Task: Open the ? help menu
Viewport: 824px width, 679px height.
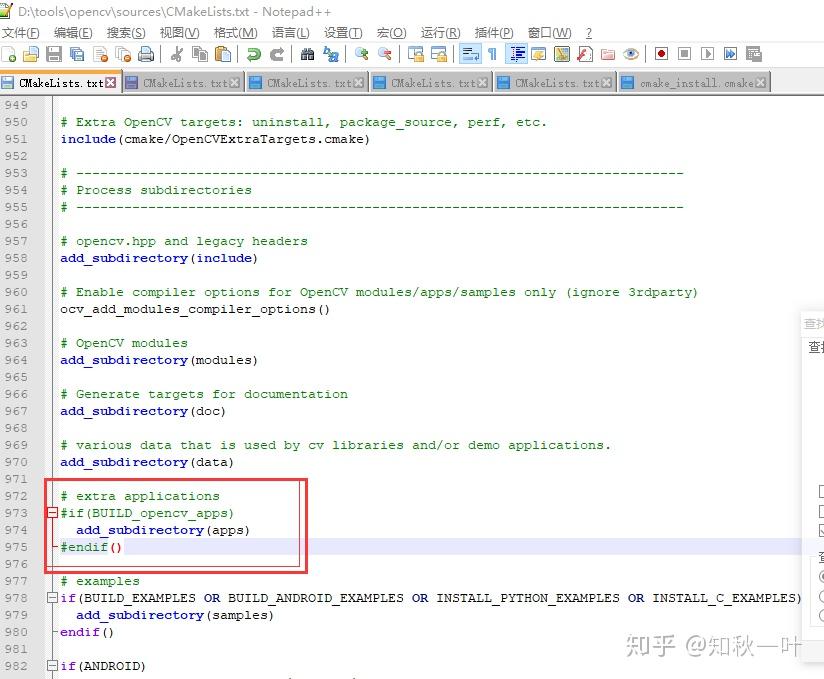Action: 589,33
